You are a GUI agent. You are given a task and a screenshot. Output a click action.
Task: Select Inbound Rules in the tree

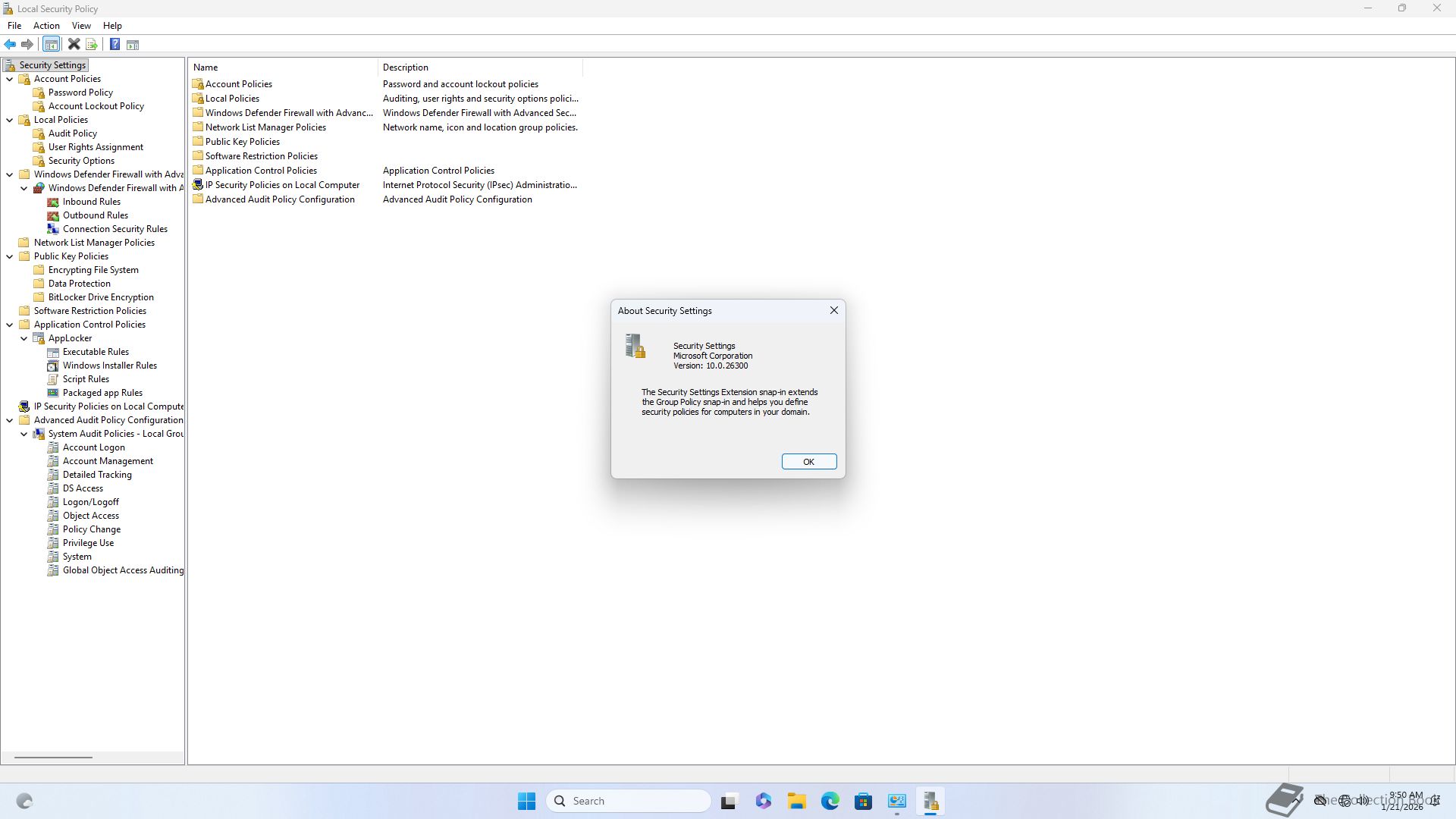click(91, 202)
